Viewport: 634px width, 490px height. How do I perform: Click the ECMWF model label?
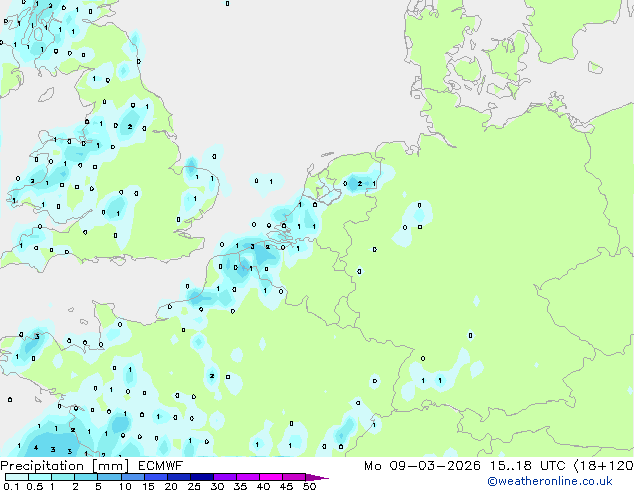(161, 466)
